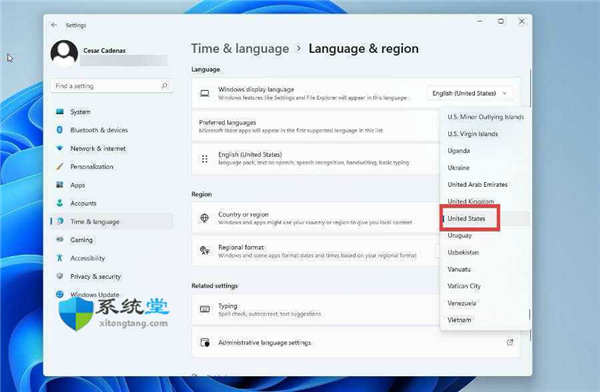
Task: Open Network & internet section
Action: click(112, 148)
